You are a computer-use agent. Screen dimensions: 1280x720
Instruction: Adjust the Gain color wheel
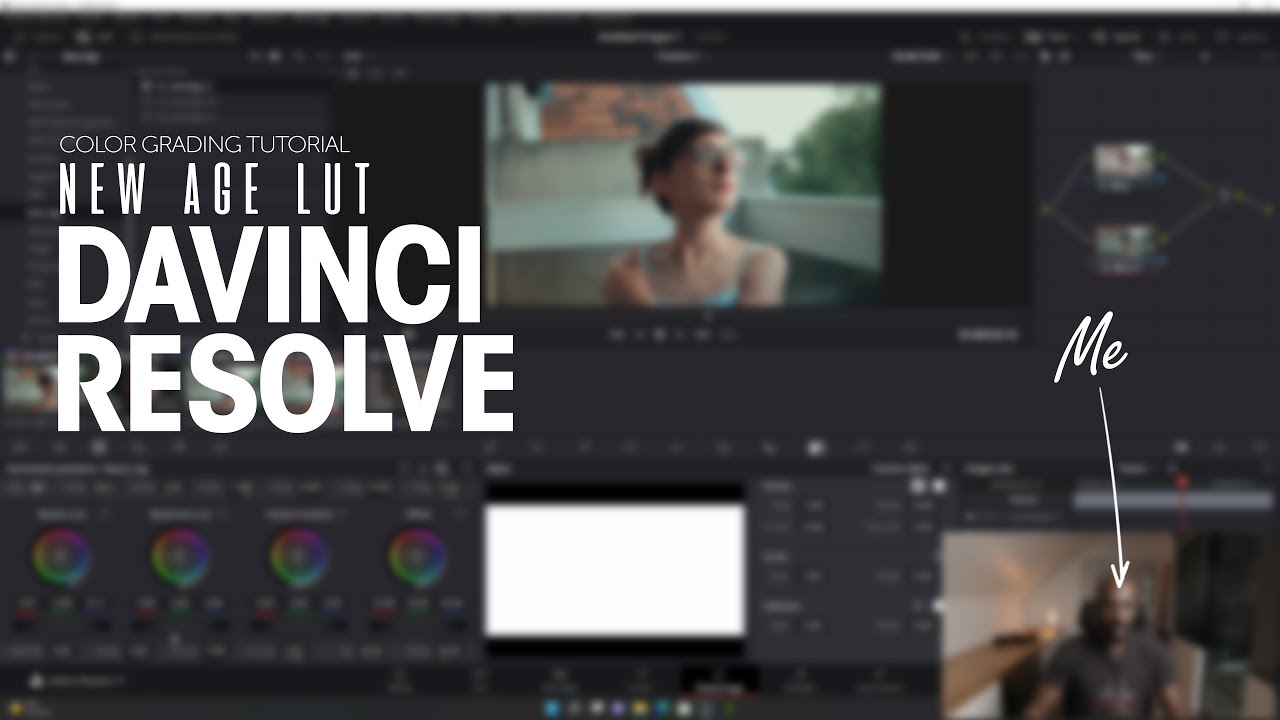299,556
